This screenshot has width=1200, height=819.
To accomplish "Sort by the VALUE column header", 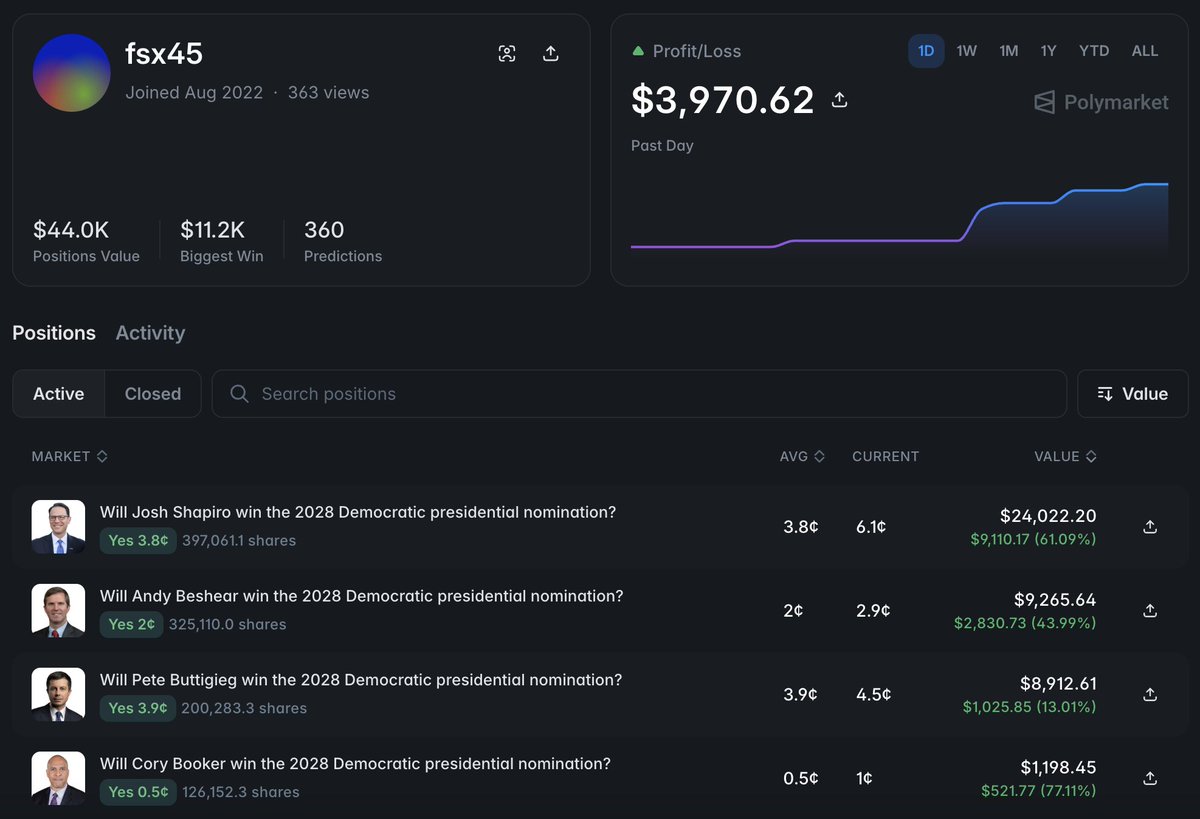I will (x=1065, y=456).
